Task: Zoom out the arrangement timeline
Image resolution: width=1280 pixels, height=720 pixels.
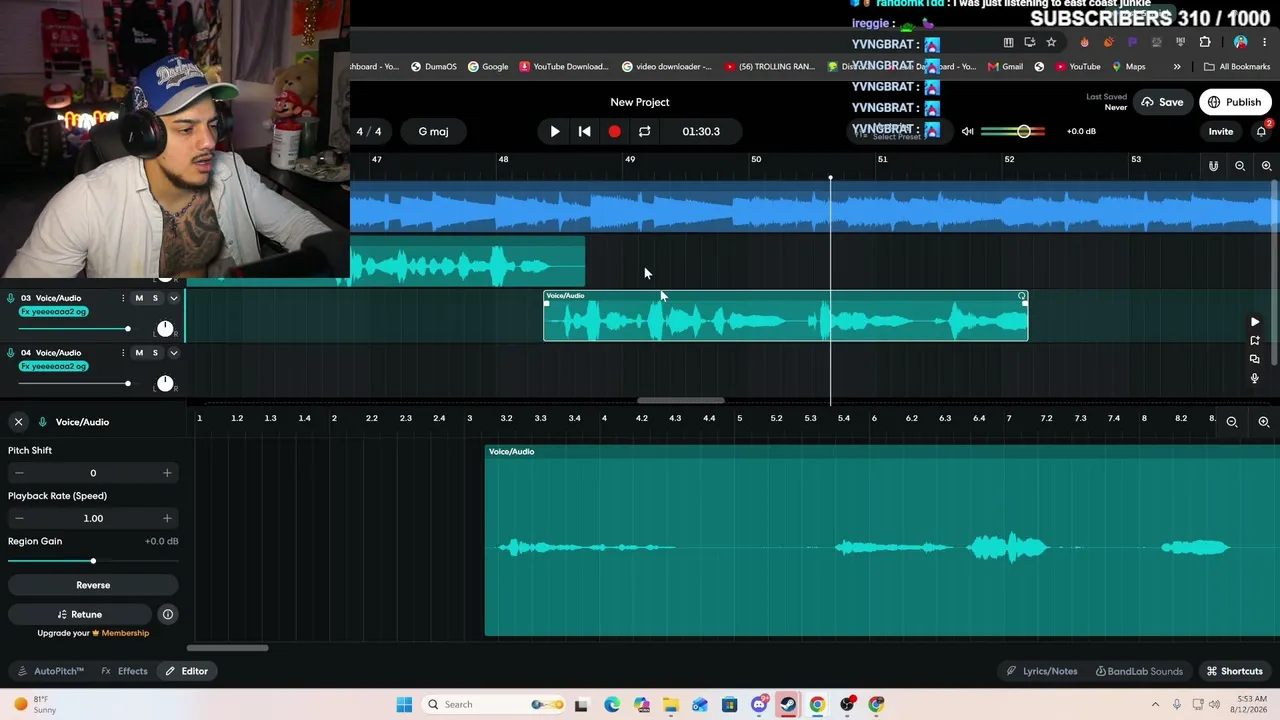Action: tap(1240, 166)
